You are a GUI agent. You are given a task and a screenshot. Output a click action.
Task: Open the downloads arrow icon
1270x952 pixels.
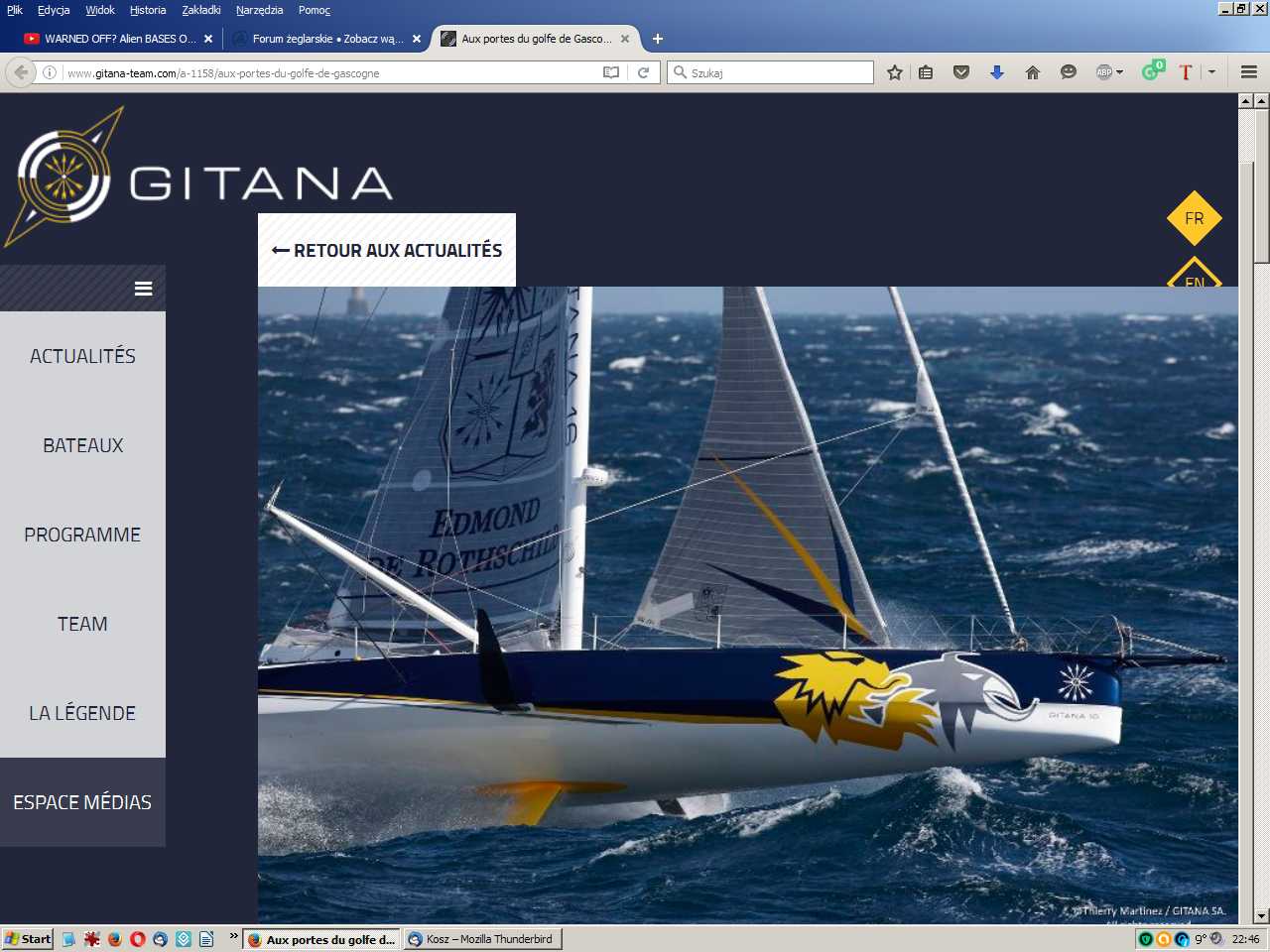point(997,72)
